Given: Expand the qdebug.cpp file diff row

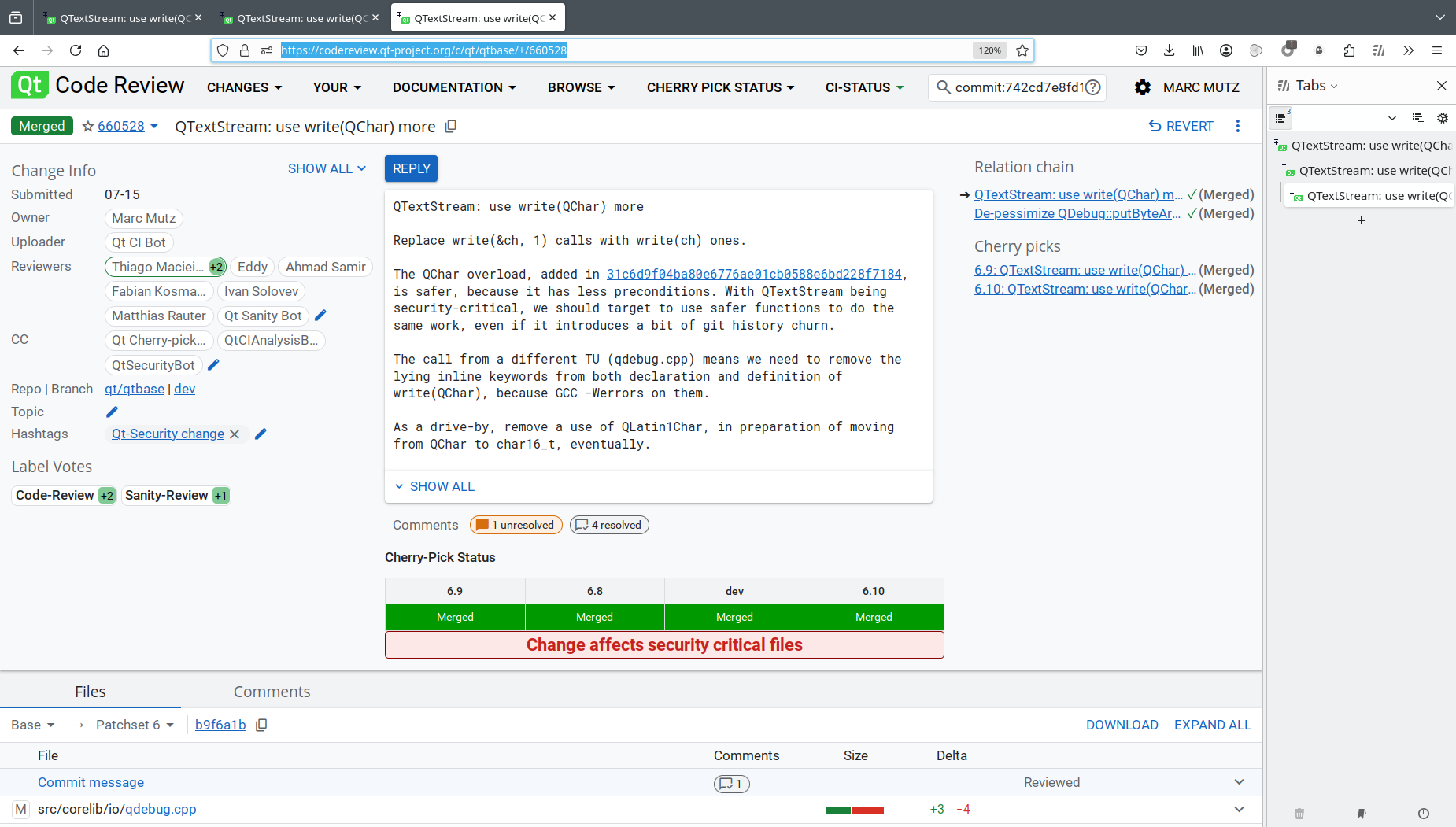Looking at the screenshot, I should click(x=1239, y=809).
